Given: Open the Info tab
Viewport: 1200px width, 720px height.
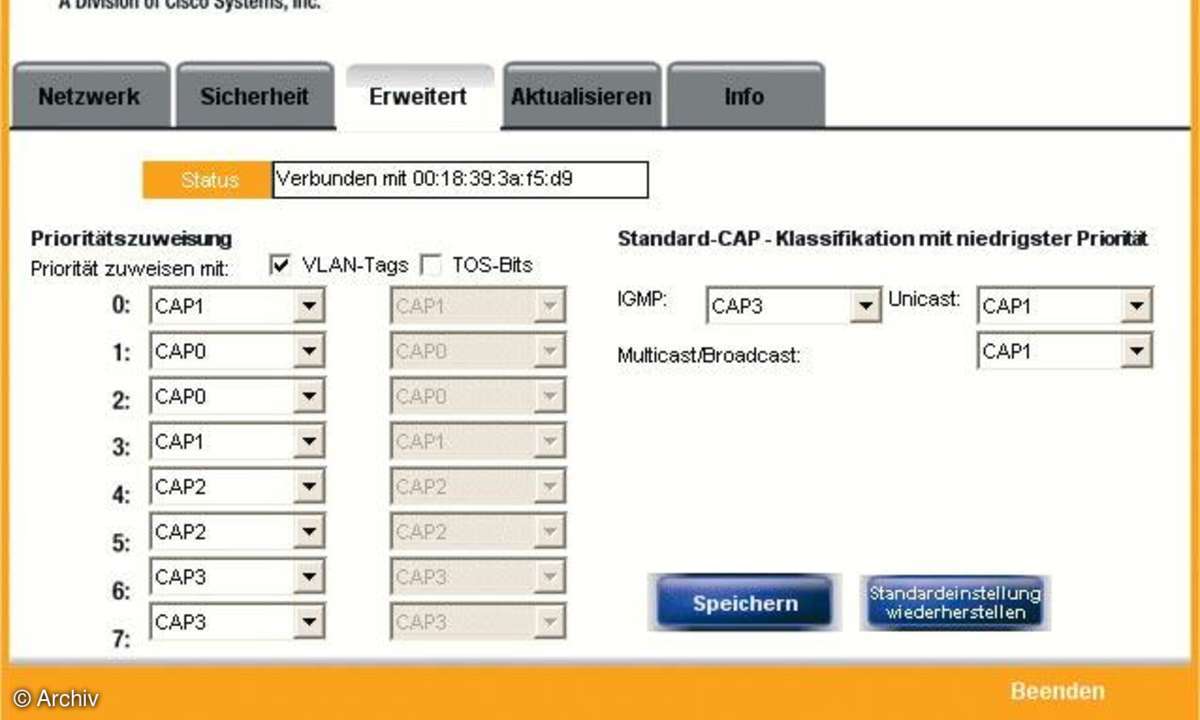Looking at the screenshot, I should click(x=744, y=96).
